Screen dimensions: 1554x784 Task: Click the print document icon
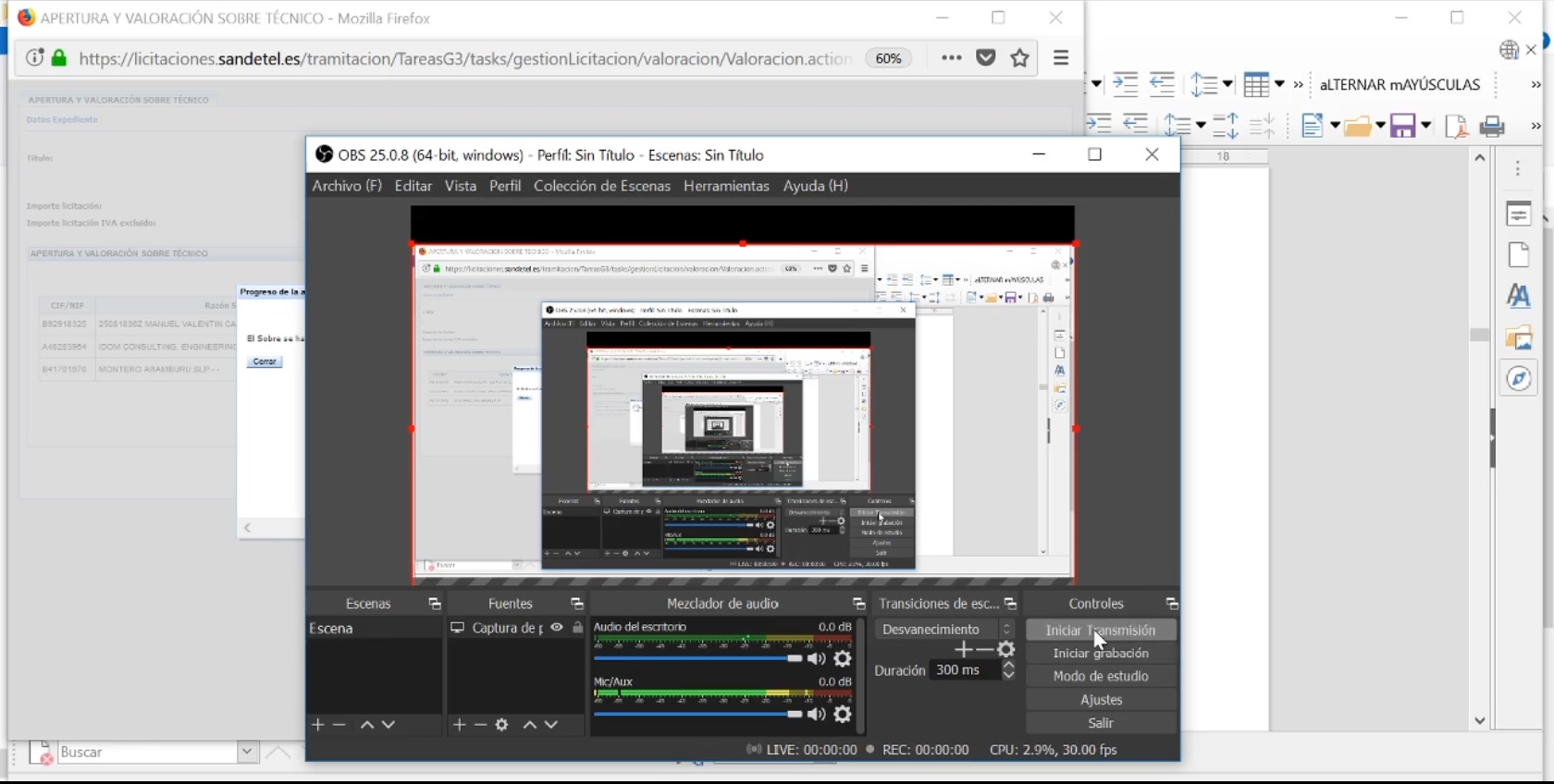[1492, 126]
